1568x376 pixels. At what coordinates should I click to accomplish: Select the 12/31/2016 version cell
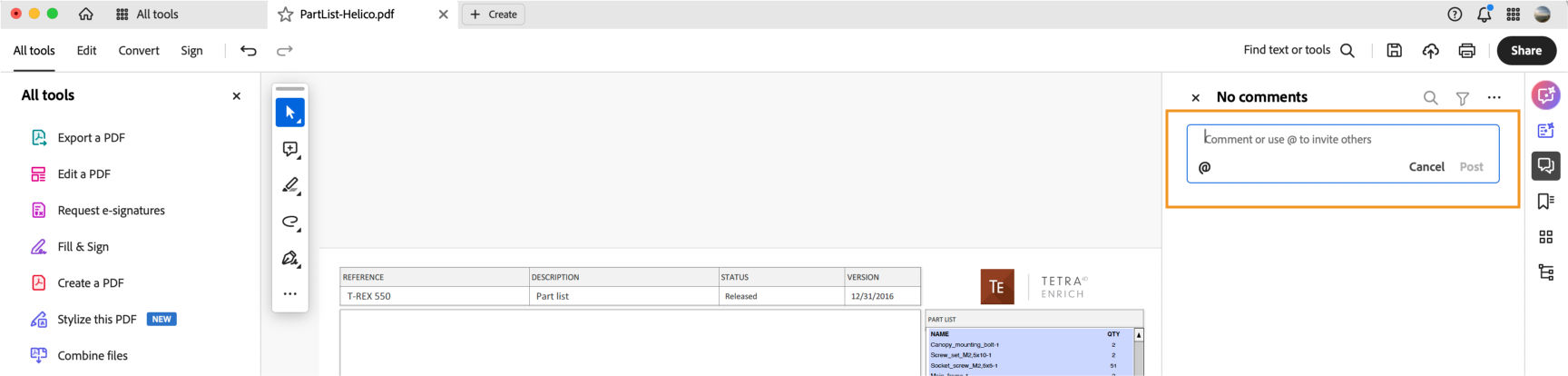(x=883, y=296)
